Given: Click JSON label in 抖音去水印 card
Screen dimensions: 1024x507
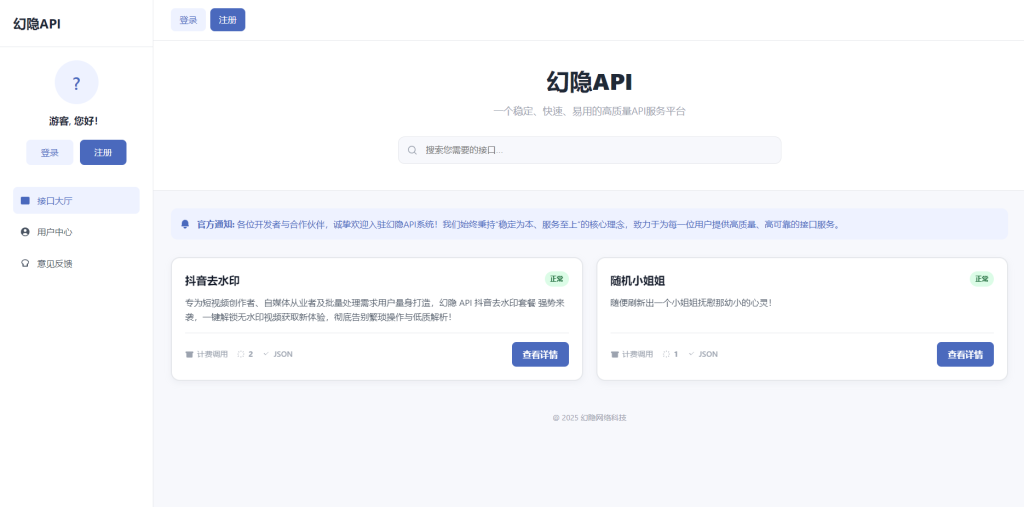Looking at the screenshot, I should (x=283, y=354).
